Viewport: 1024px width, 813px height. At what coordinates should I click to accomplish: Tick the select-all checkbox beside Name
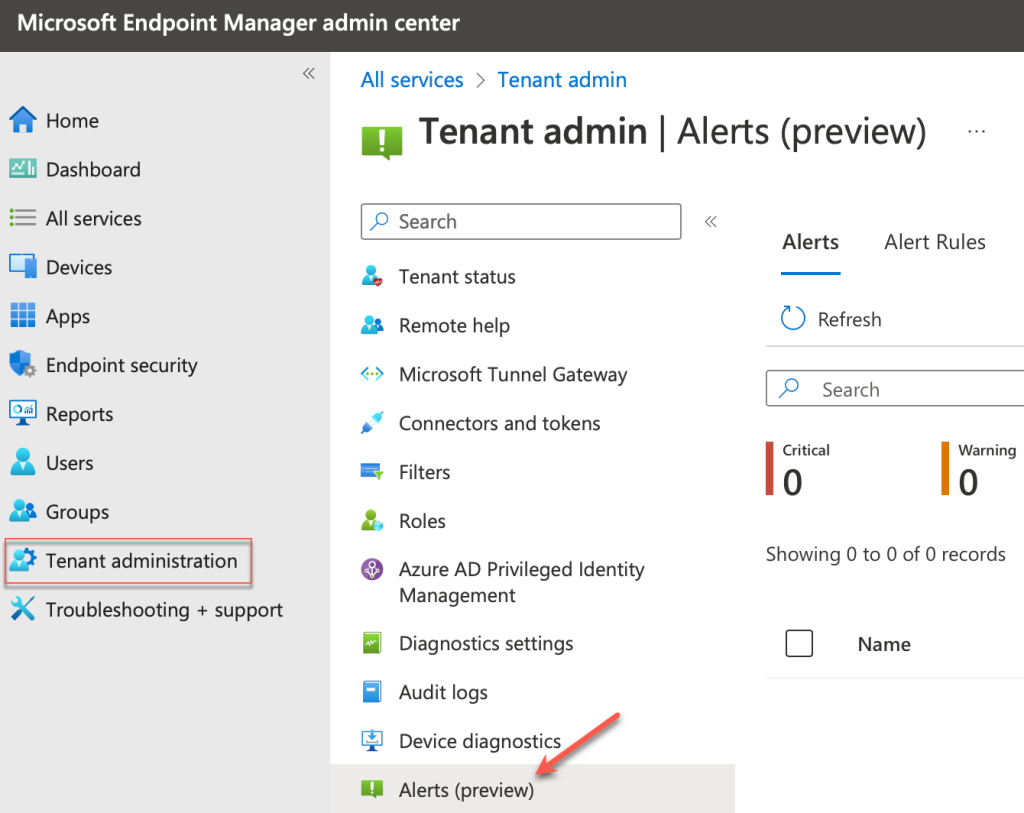(x=799, y=643)
